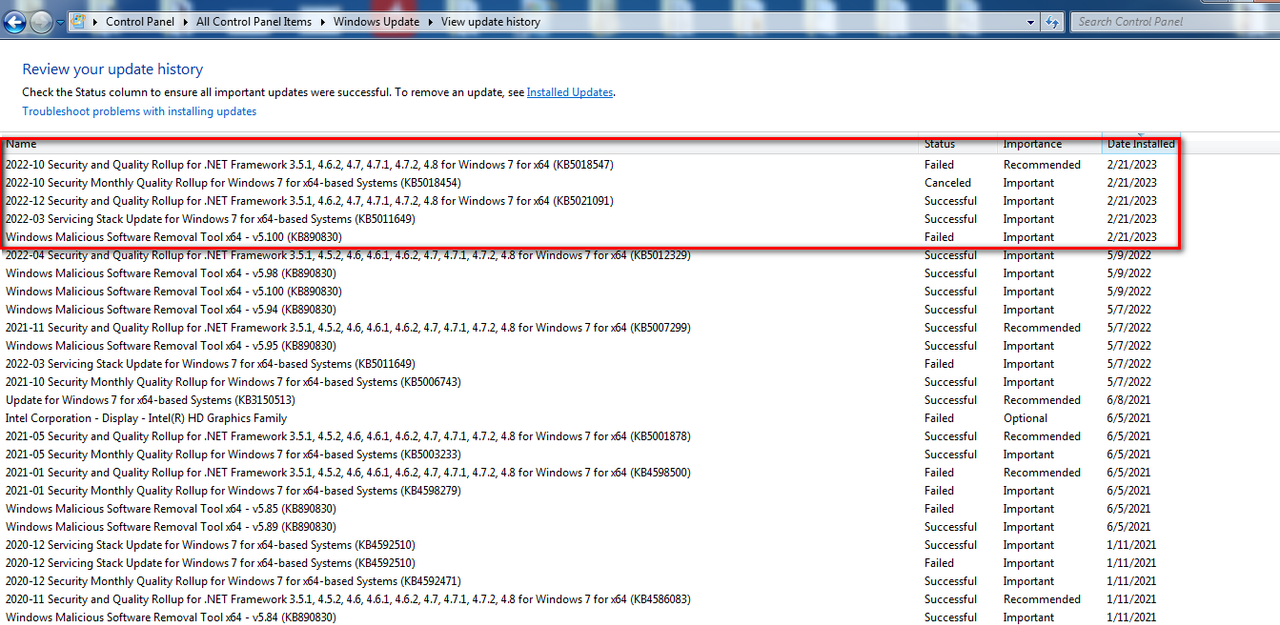Refresh the view update history page
Screen dimensions: 1280x625
[1053, 21]
